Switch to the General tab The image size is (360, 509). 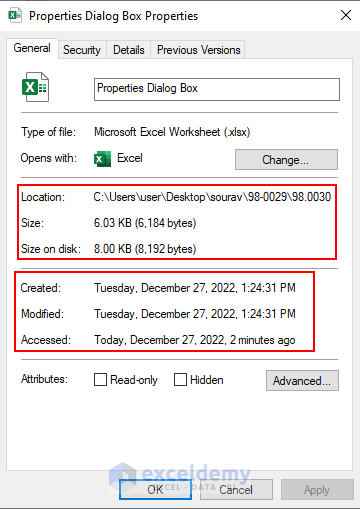click(x=32, y=48)
